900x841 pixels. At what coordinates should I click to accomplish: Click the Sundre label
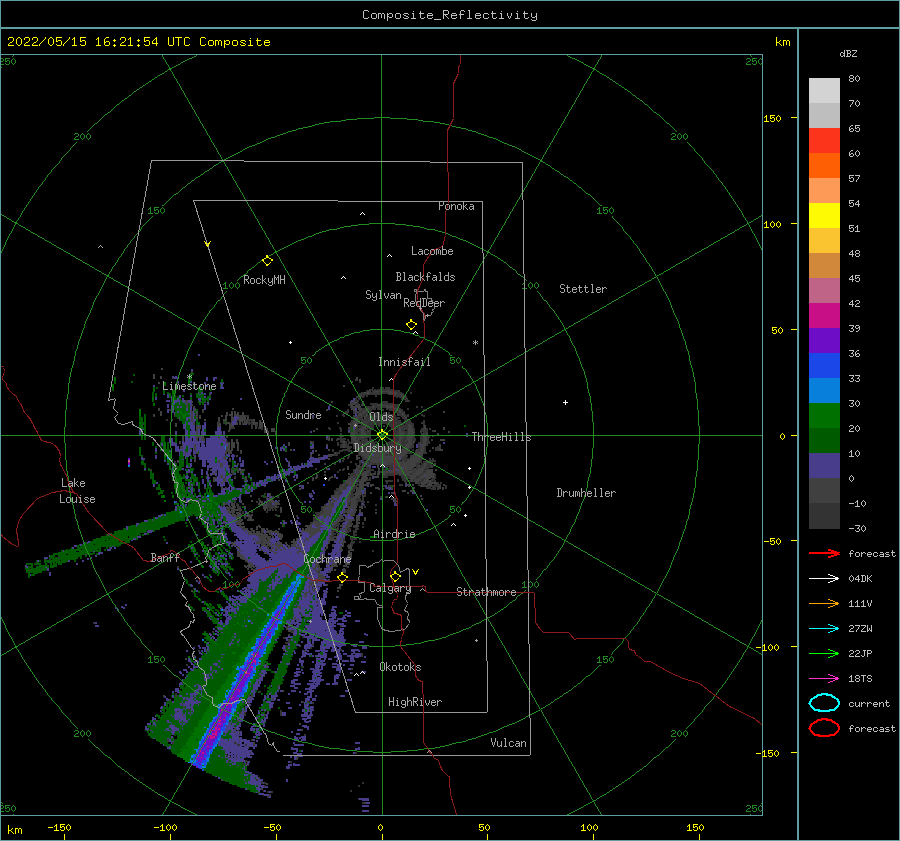point(303,414)
